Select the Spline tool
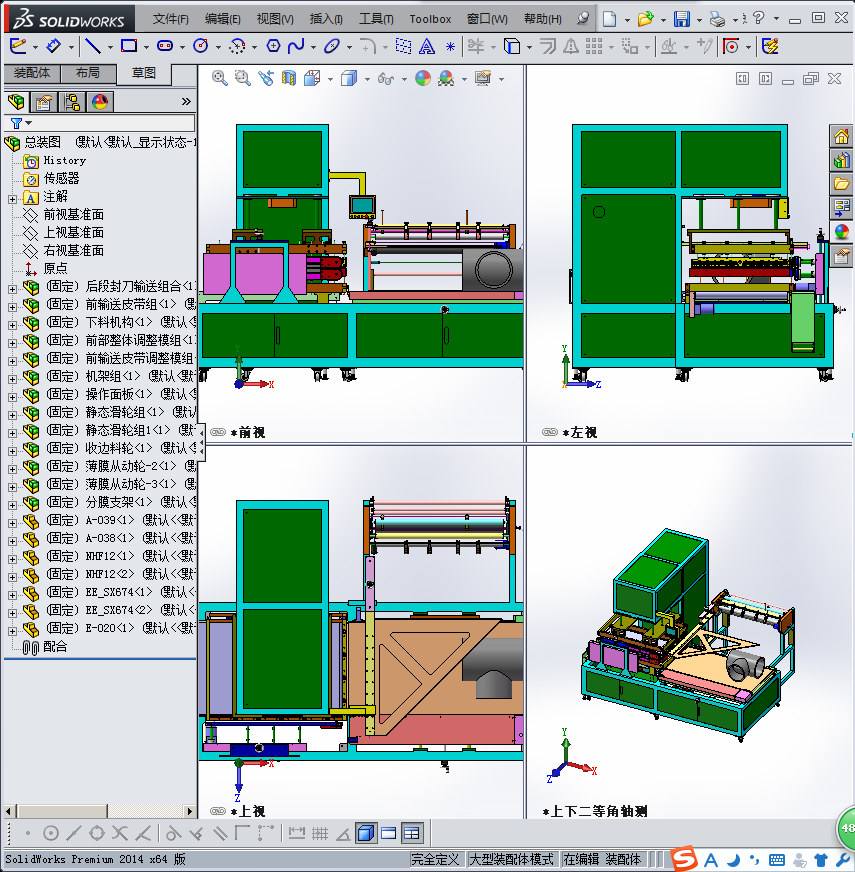This screenshot has height=872, width=855. [296, 46]
